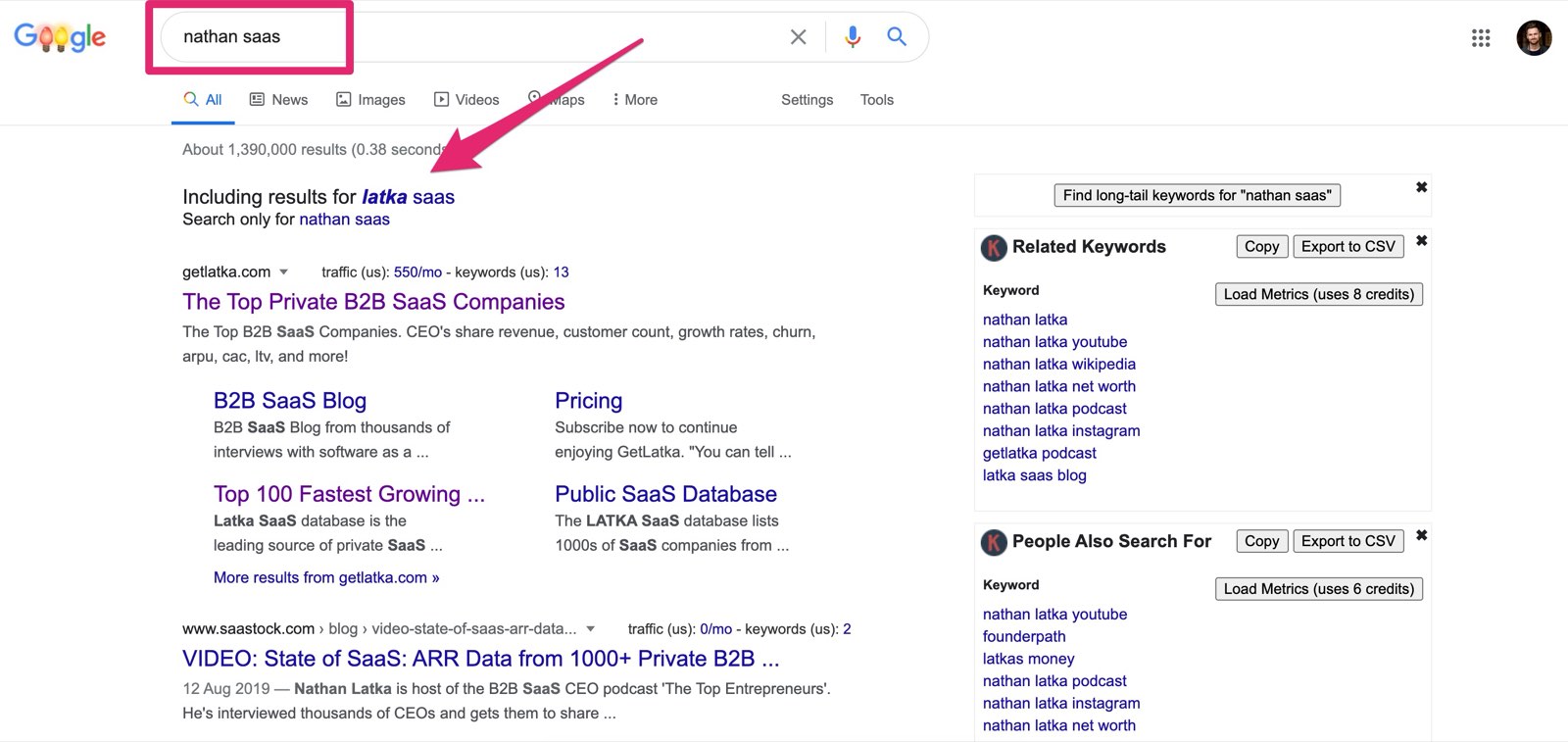Select People Also Search keyword "nathan latka net worth"
Screen dimensions: 1568x742
point(1059,726)
